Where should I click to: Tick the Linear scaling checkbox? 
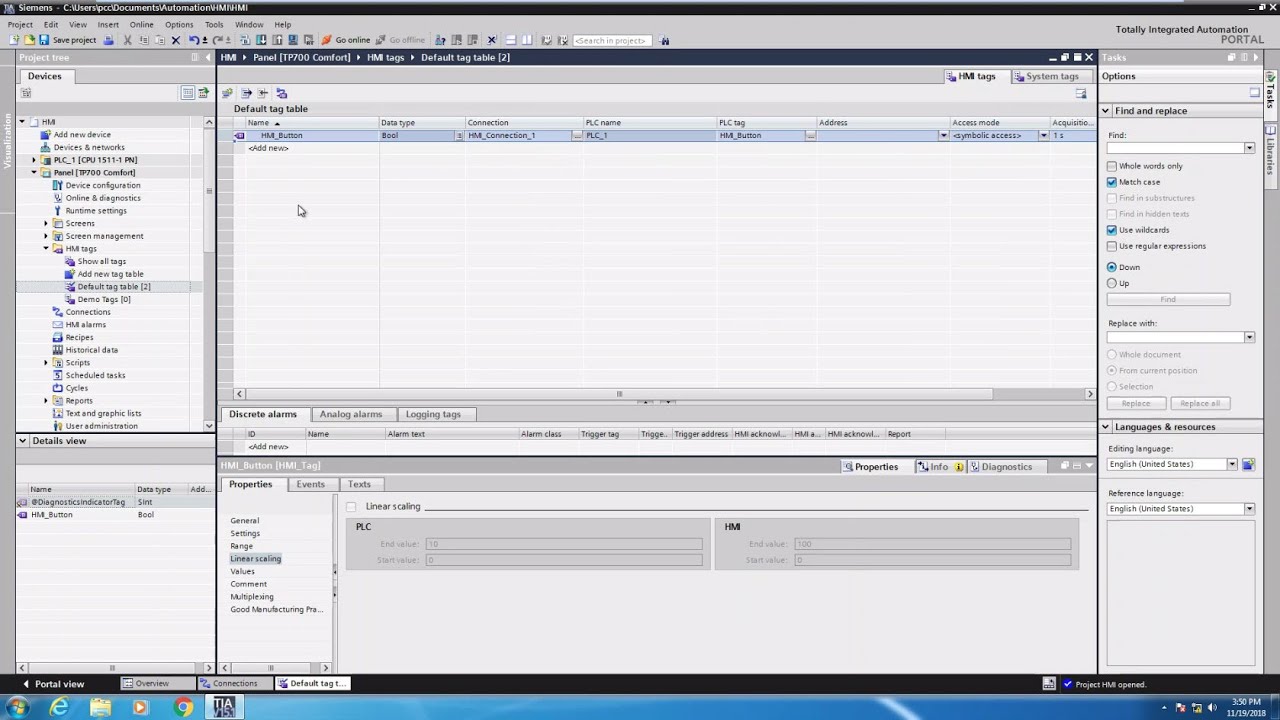351,506
